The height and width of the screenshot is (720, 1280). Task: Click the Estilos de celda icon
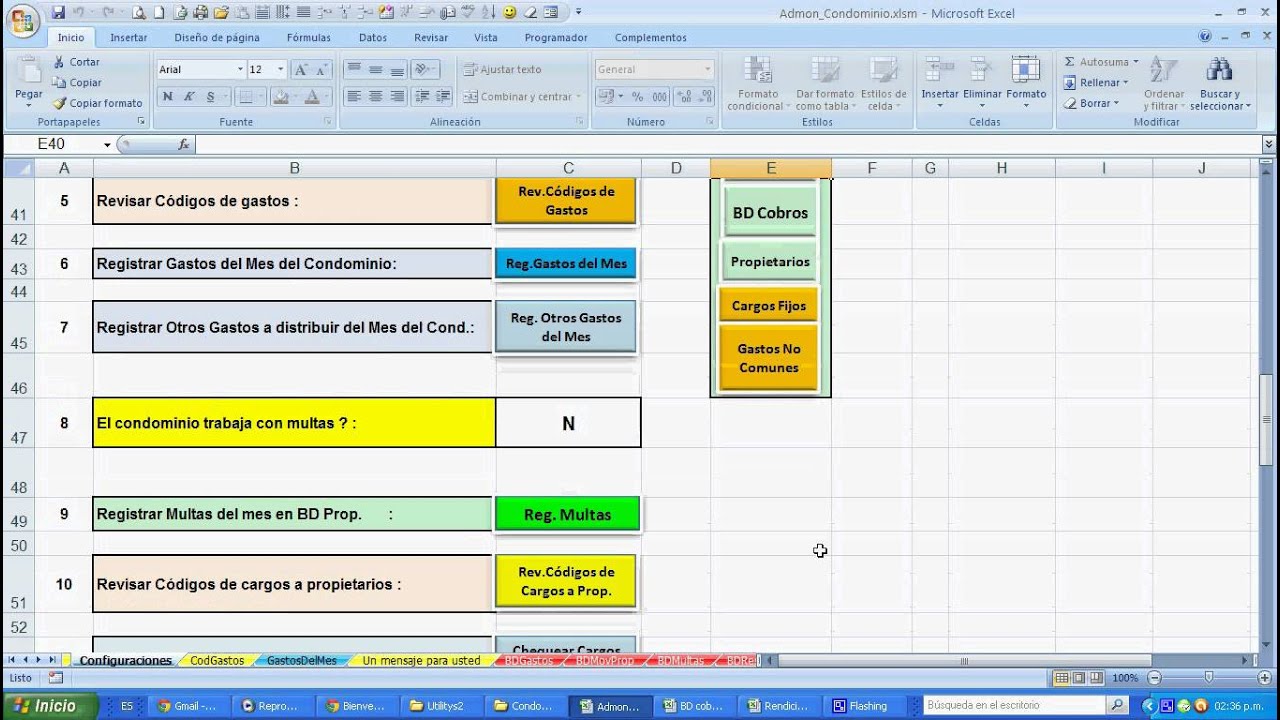click(x=883, y=72)
